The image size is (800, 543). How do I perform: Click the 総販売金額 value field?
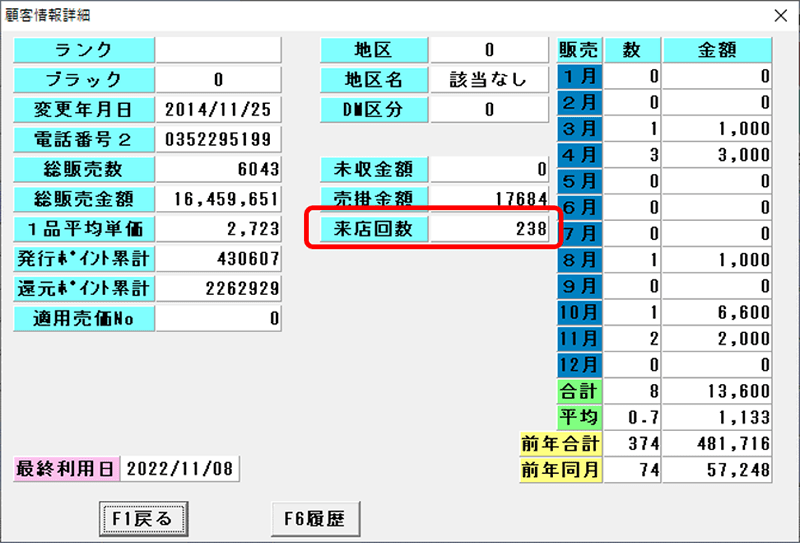pyautogui.click(x=219, y=200)
